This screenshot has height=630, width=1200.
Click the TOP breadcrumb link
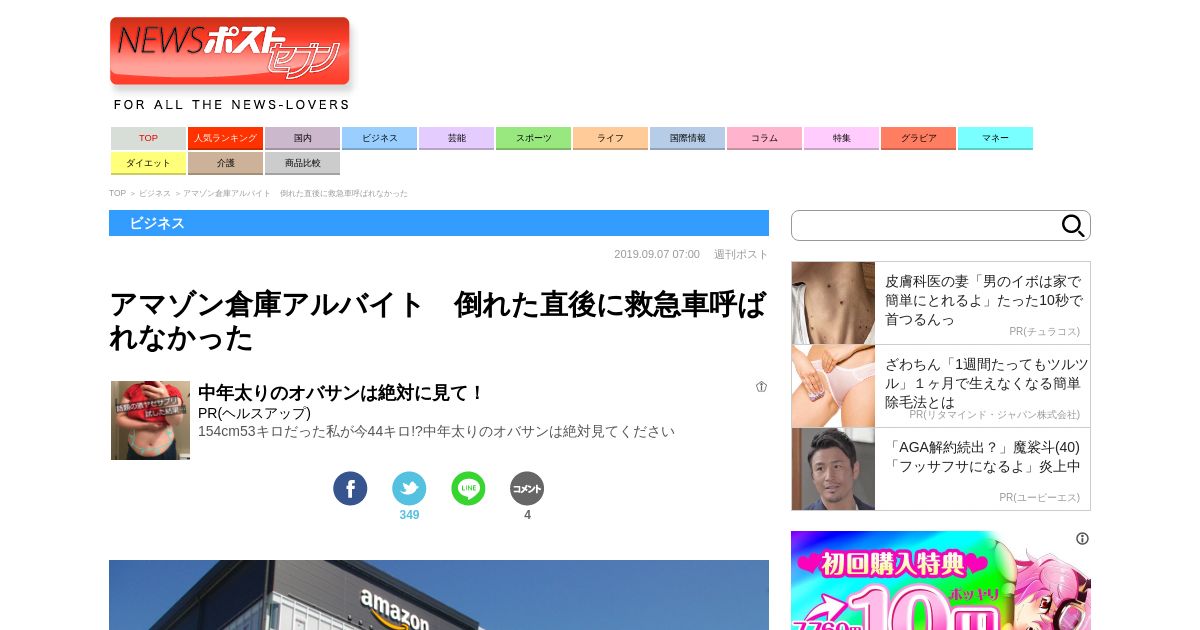tap(117, 193)
